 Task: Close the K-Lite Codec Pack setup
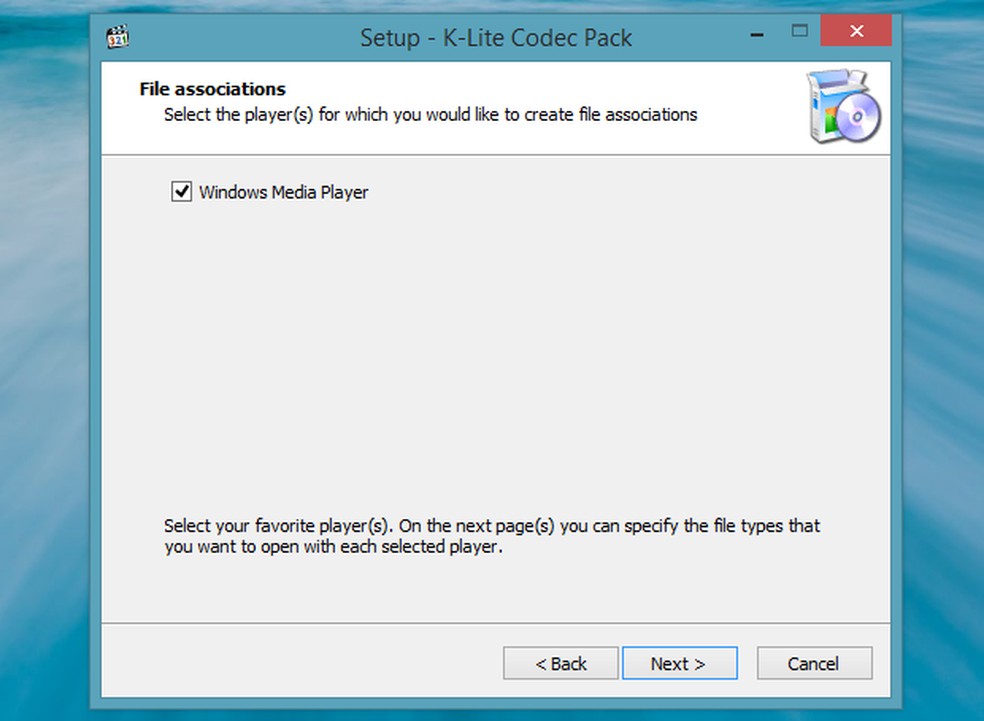pos(856,31)
